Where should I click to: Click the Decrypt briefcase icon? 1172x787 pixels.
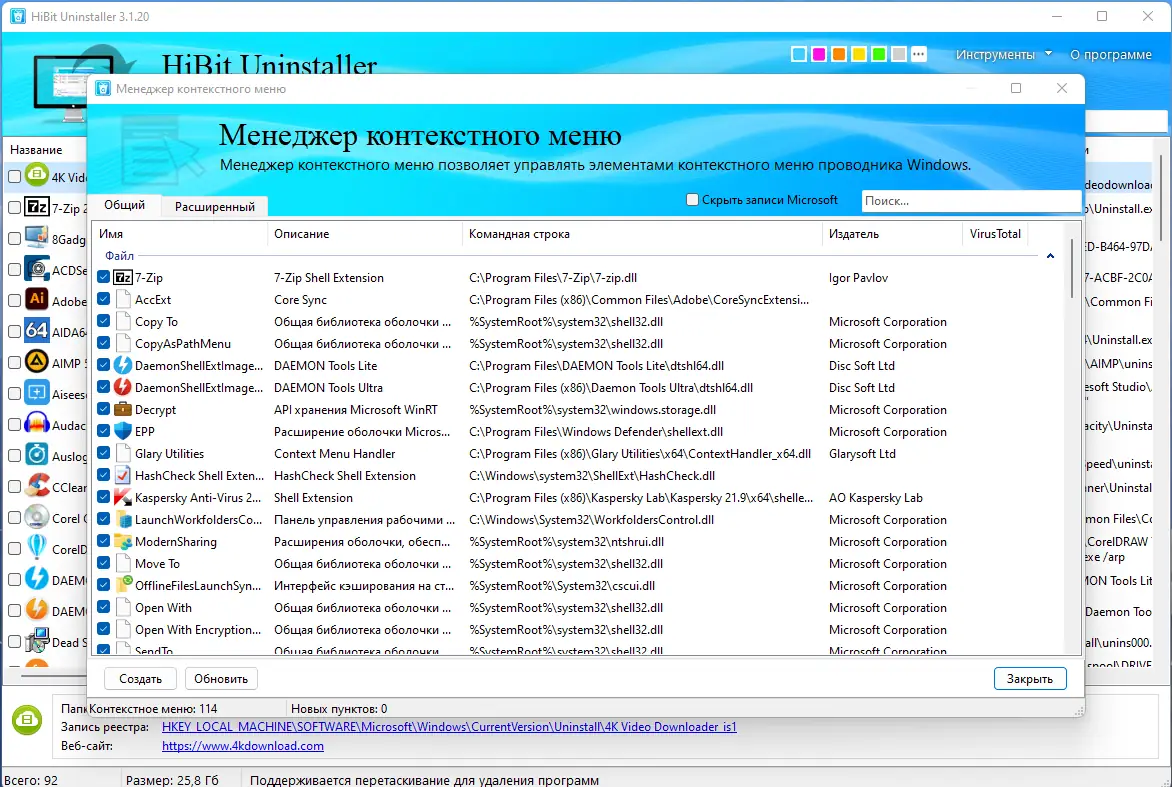click(x=123, y=410)
